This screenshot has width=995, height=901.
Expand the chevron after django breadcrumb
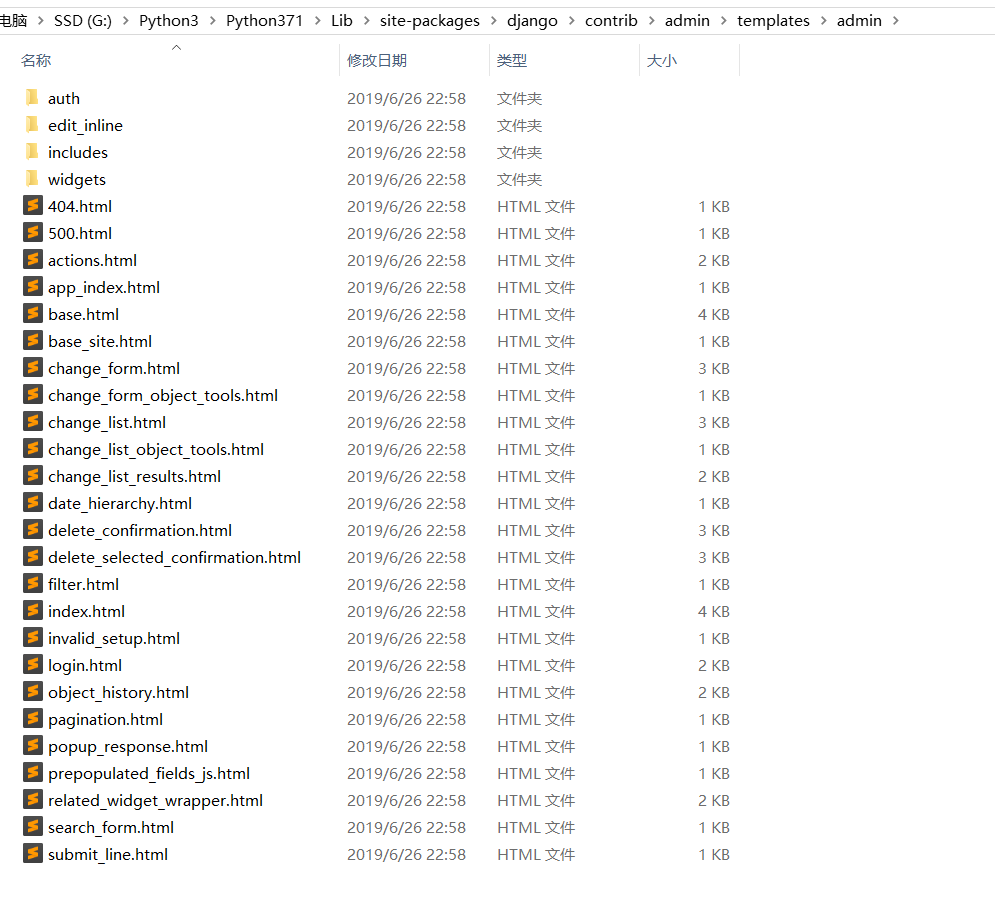(x=571, y=21)
